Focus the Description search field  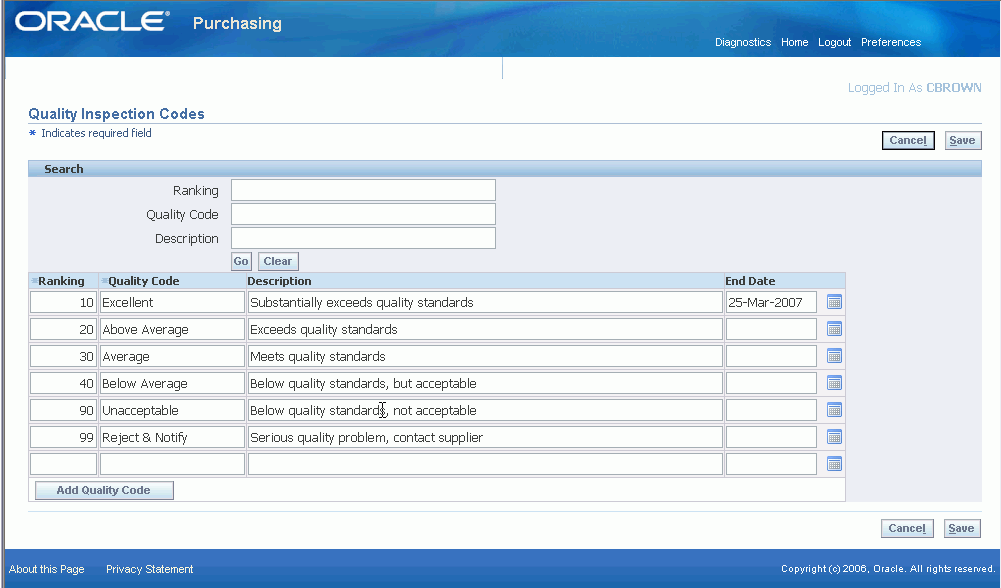coord(363,238)
